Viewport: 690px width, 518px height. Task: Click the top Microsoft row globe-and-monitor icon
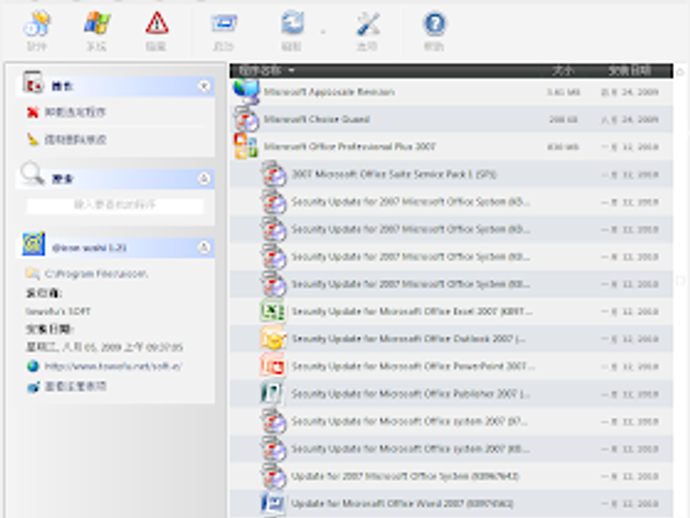[x=246, y=92]
